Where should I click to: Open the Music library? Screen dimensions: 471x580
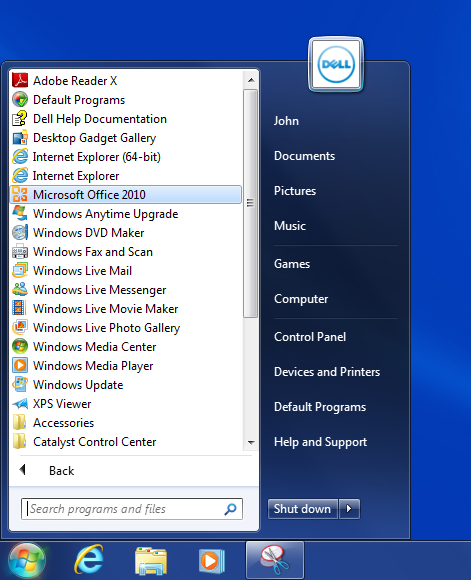[x=290, y=226]
